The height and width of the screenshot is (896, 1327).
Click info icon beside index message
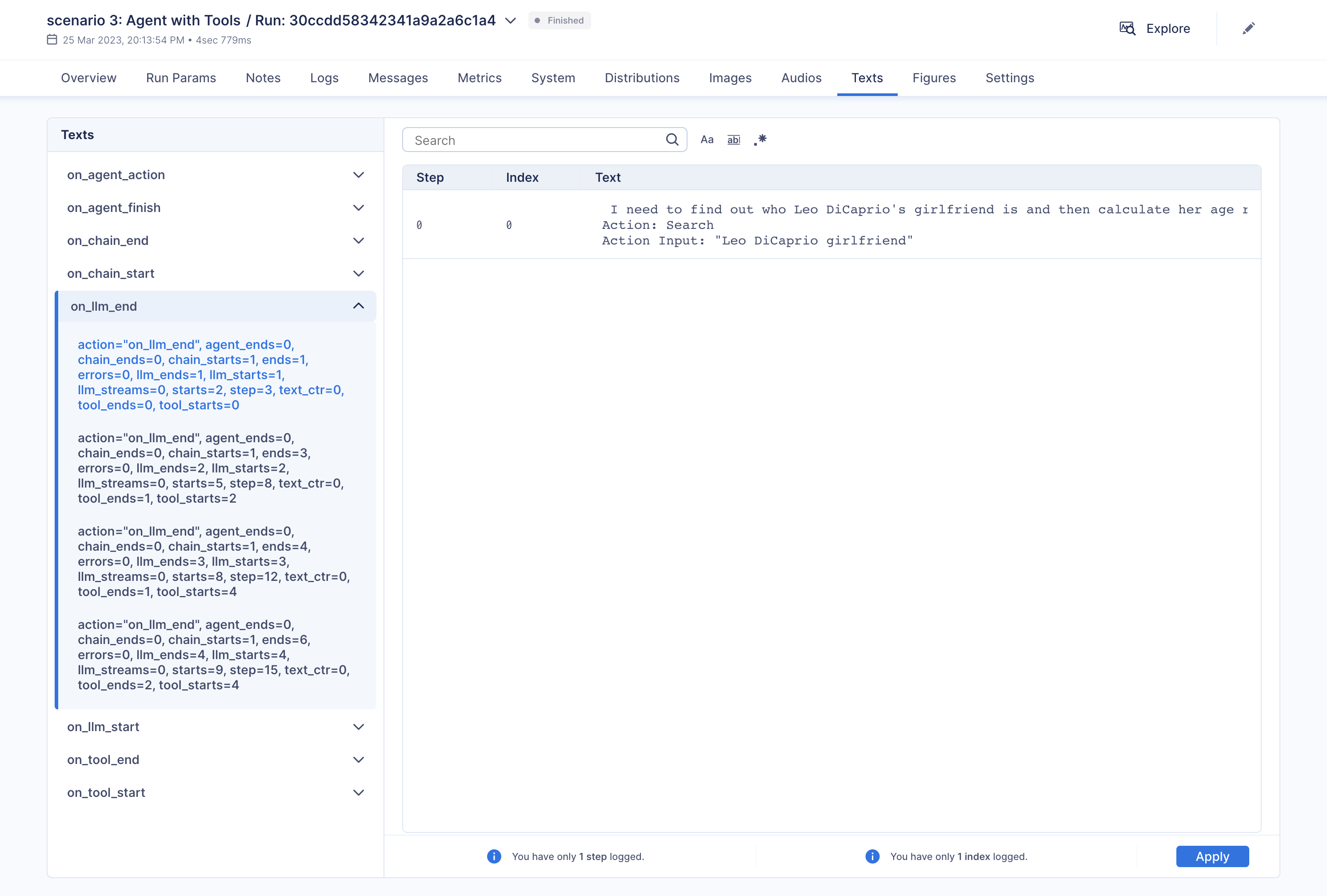(872, 856)
